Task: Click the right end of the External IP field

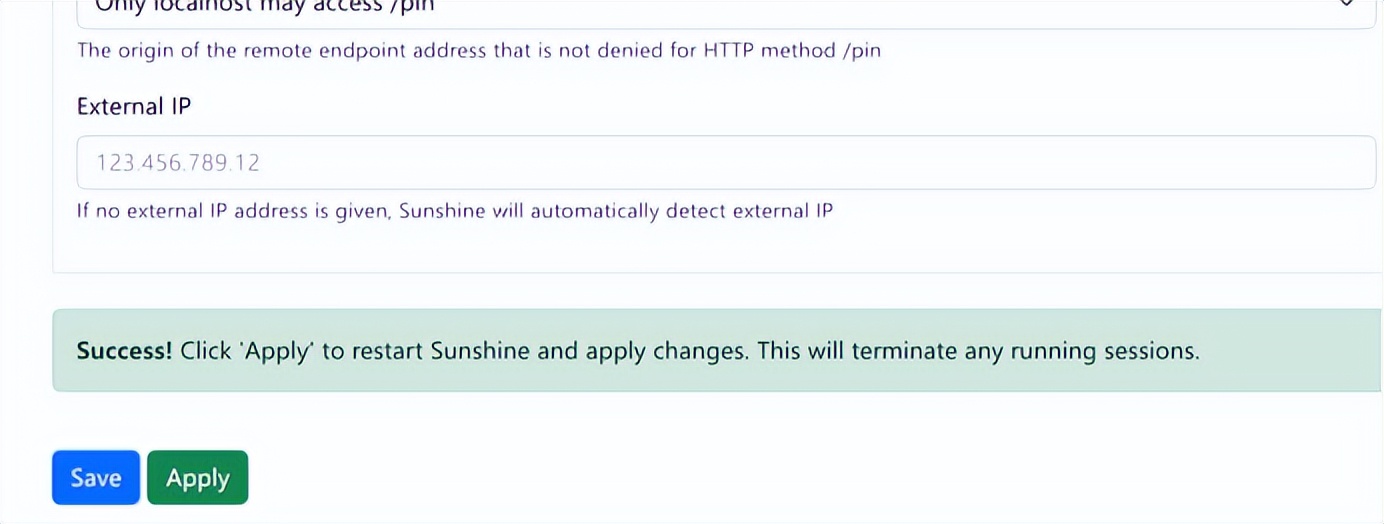Action: pyautogui.click(x=1340, y=163)
